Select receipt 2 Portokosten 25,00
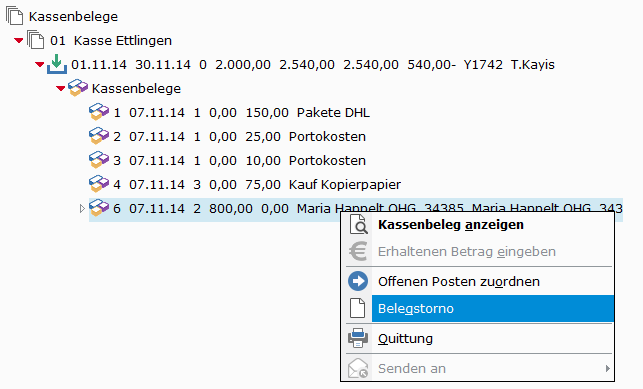 point(227,136)
